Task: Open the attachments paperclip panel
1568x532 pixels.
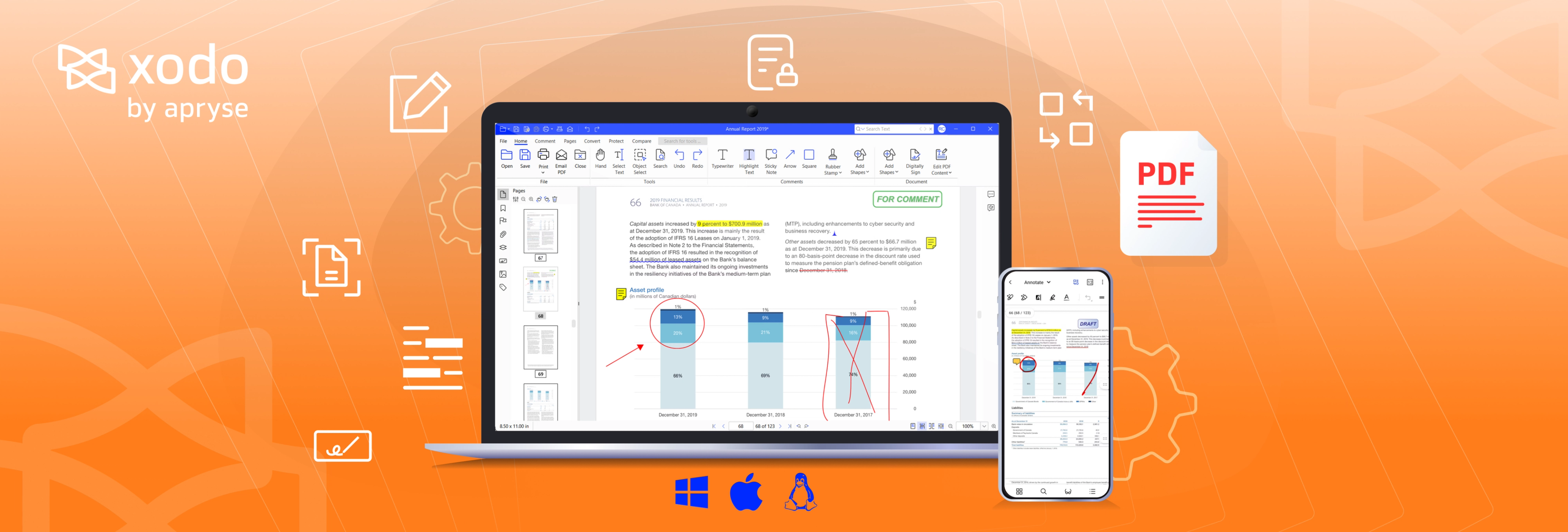Action: [503, 235]
